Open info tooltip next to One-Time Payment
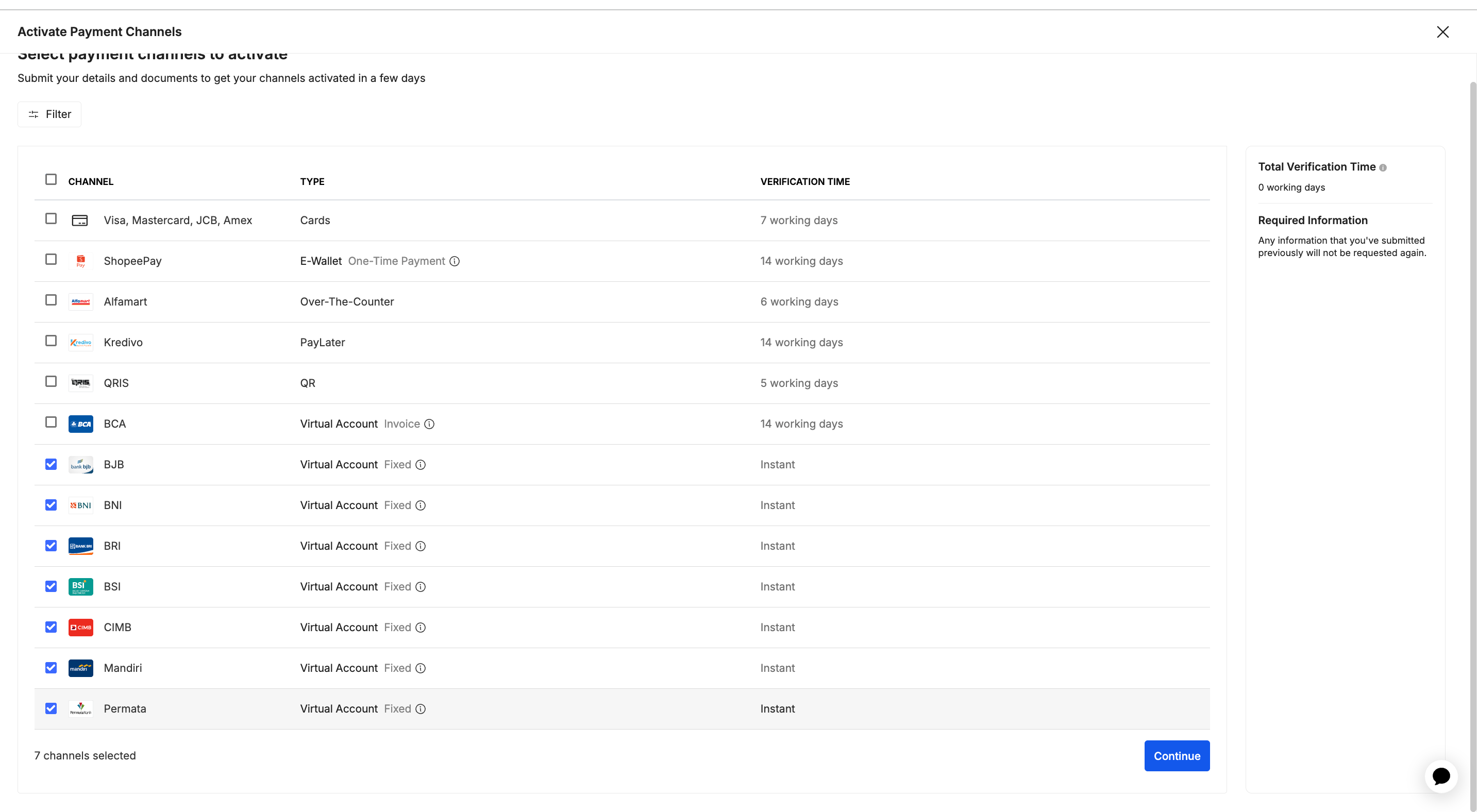The image size is (1477, 812). pyautogui.click(x=455, y=261)
